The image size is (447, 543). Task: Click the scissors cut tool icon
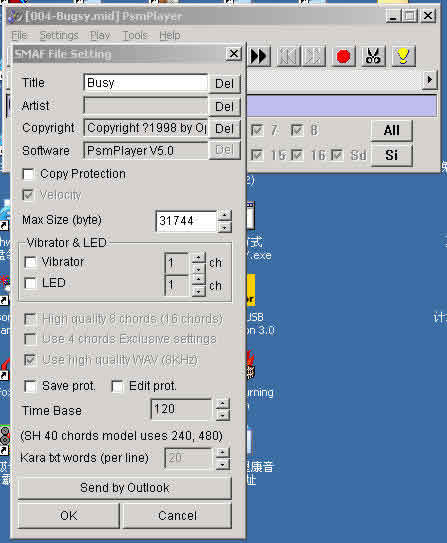coord(373,56)
